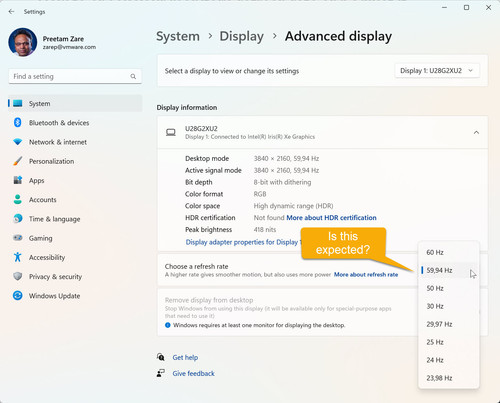Go to Personalization settings

[x=75, y=161]
